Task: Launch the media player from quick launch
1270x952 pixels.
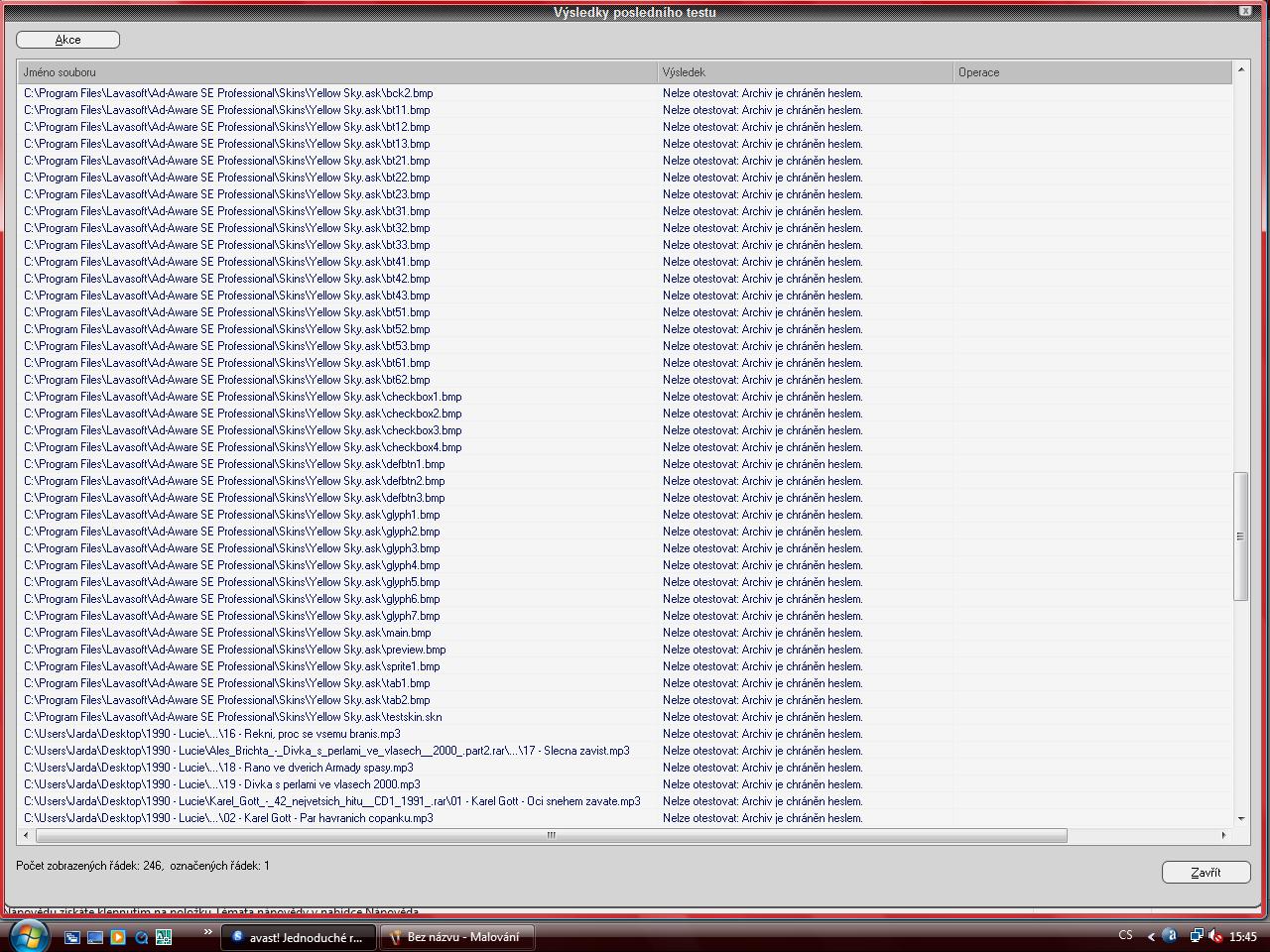Action: tap(118, 937)
